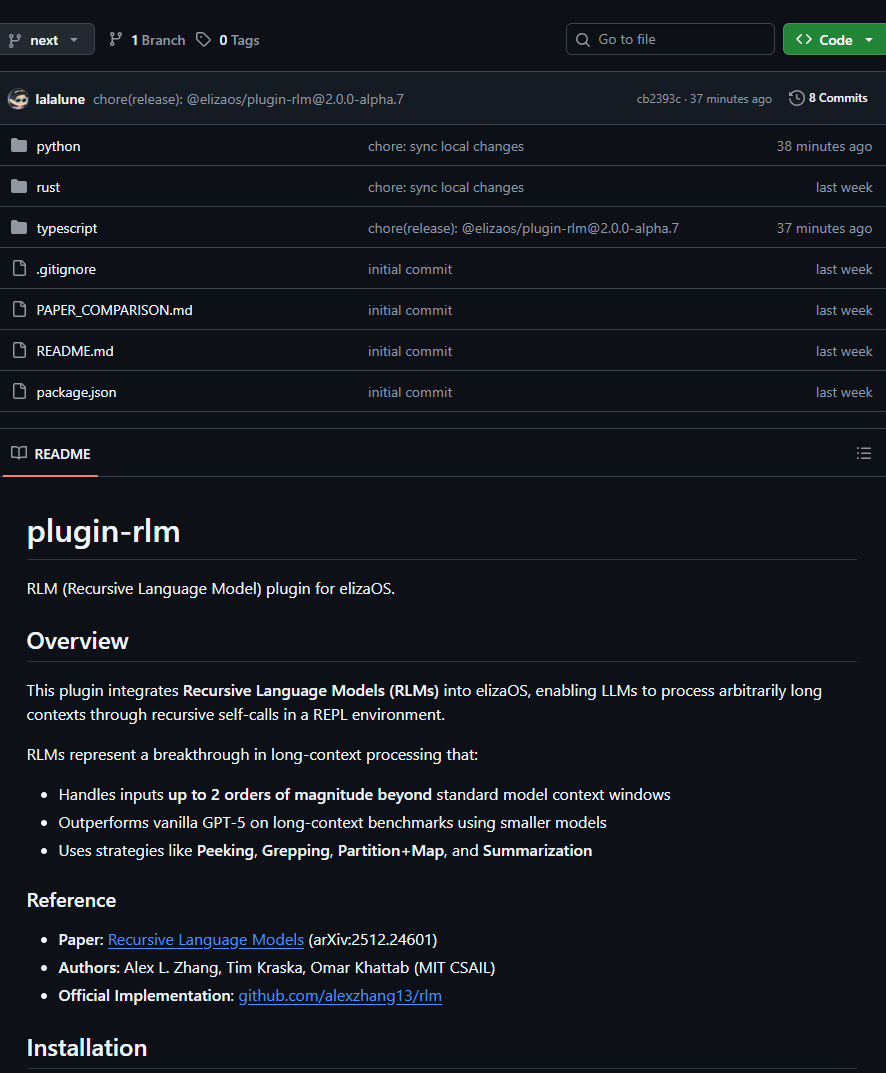This screenshot has height=1073, width=886.
Task: Click the history clock icon
Action: tap(796, 98)
